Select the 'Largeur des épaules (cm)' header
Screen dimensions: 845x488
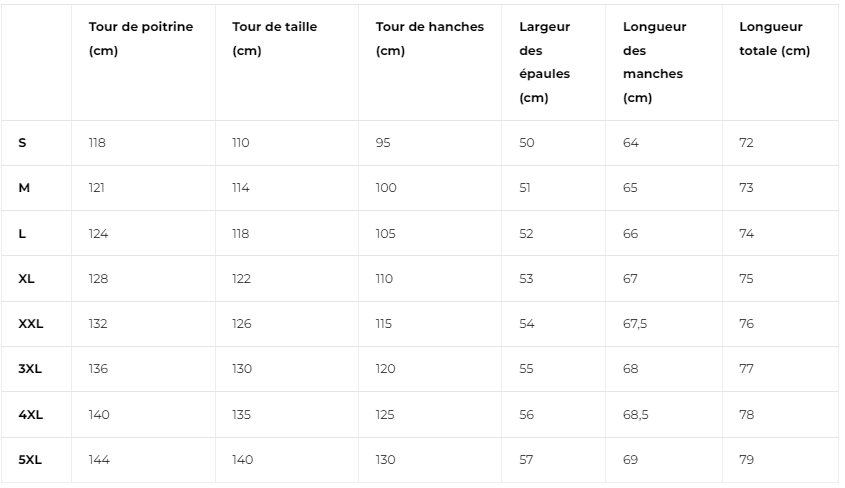pos(544,62)
